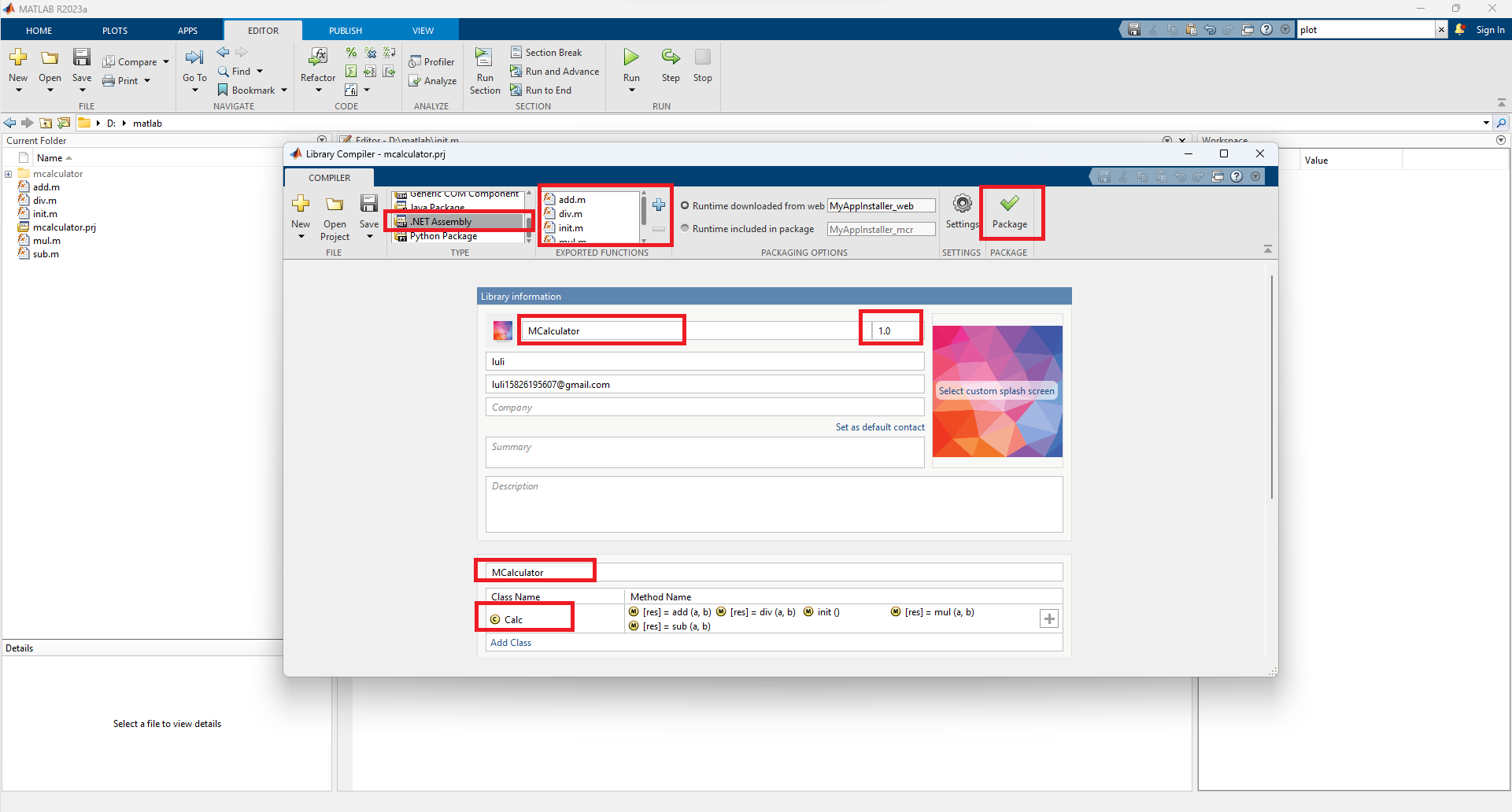Viewport: 1512px width, 812px height.
Task: Click the Add Class link
Action: click(x=511, y=643)
